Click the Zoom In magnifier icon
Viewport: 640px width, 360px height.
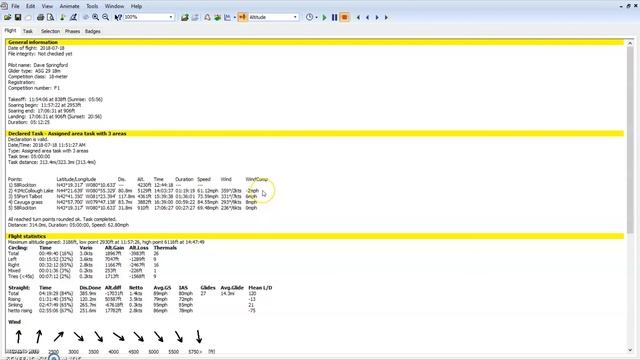tap(96, 17)
